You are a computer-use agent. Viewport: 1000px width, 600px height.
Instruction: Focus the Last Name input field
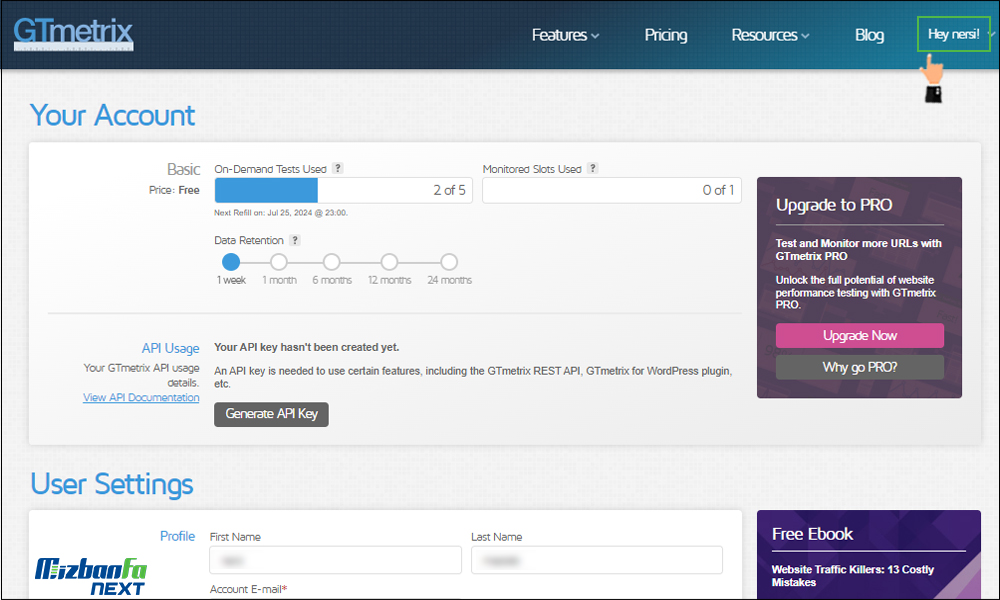pyautogui.click(x=597, y=560)
